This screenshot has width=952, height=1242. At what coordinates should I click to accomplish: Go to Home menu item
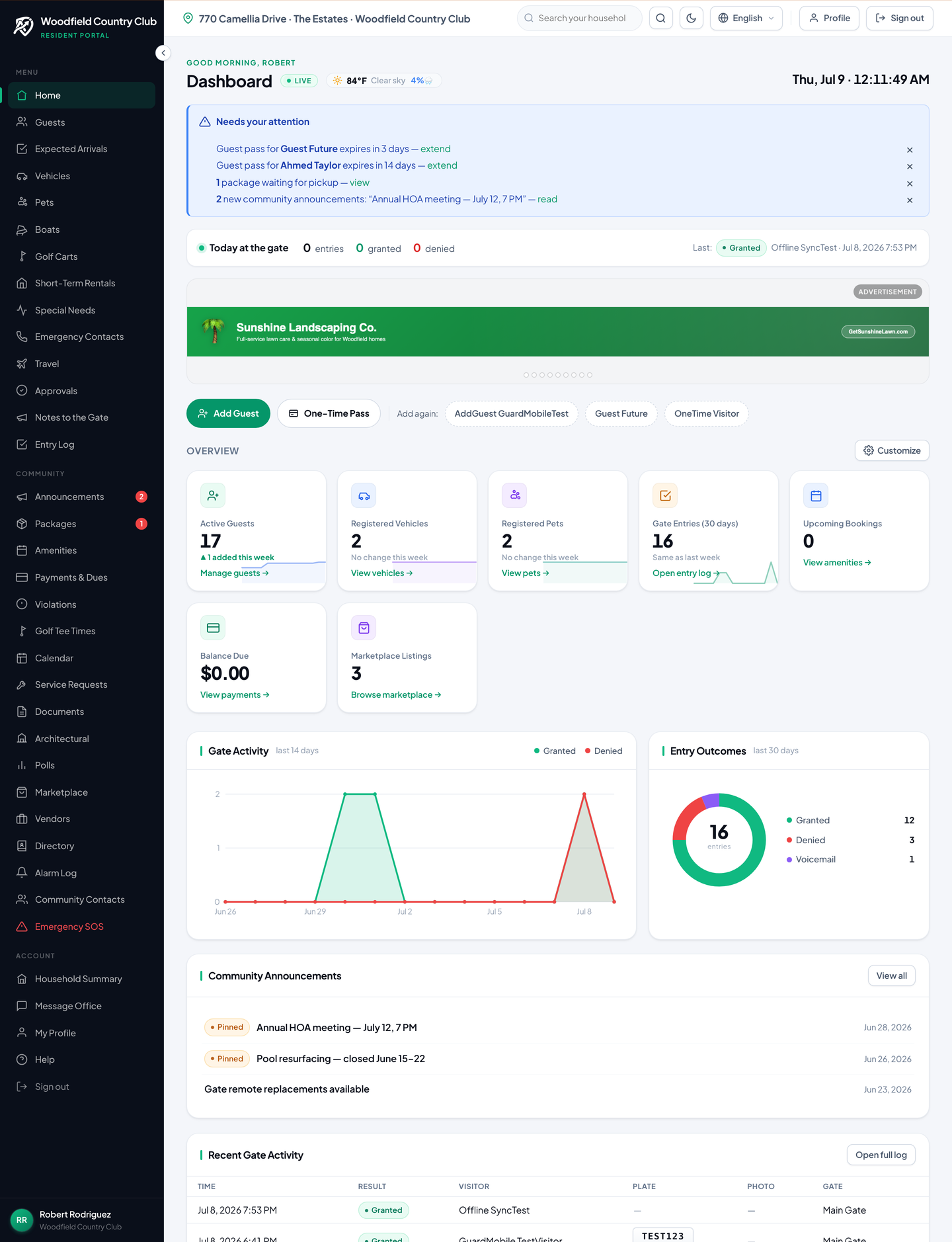tap(82, 95)
